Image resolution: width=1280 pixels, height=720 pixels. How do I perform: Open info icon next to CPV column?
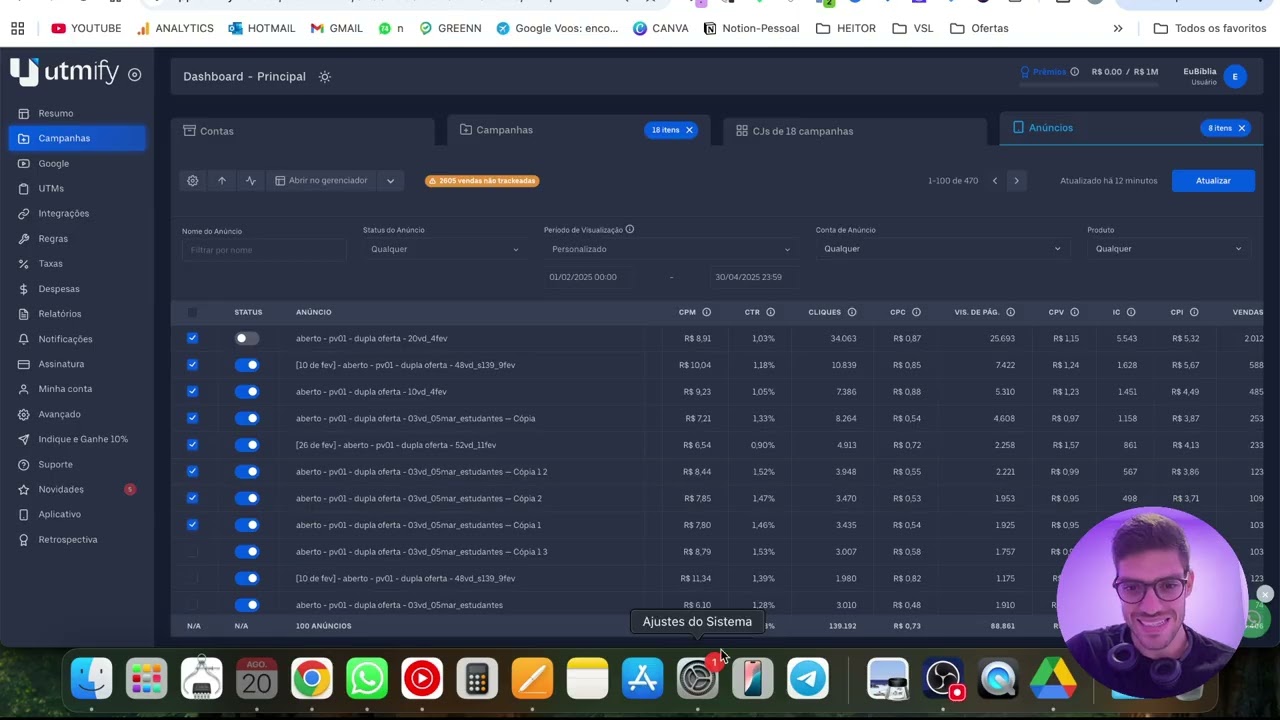click(x=1074, y=312)
